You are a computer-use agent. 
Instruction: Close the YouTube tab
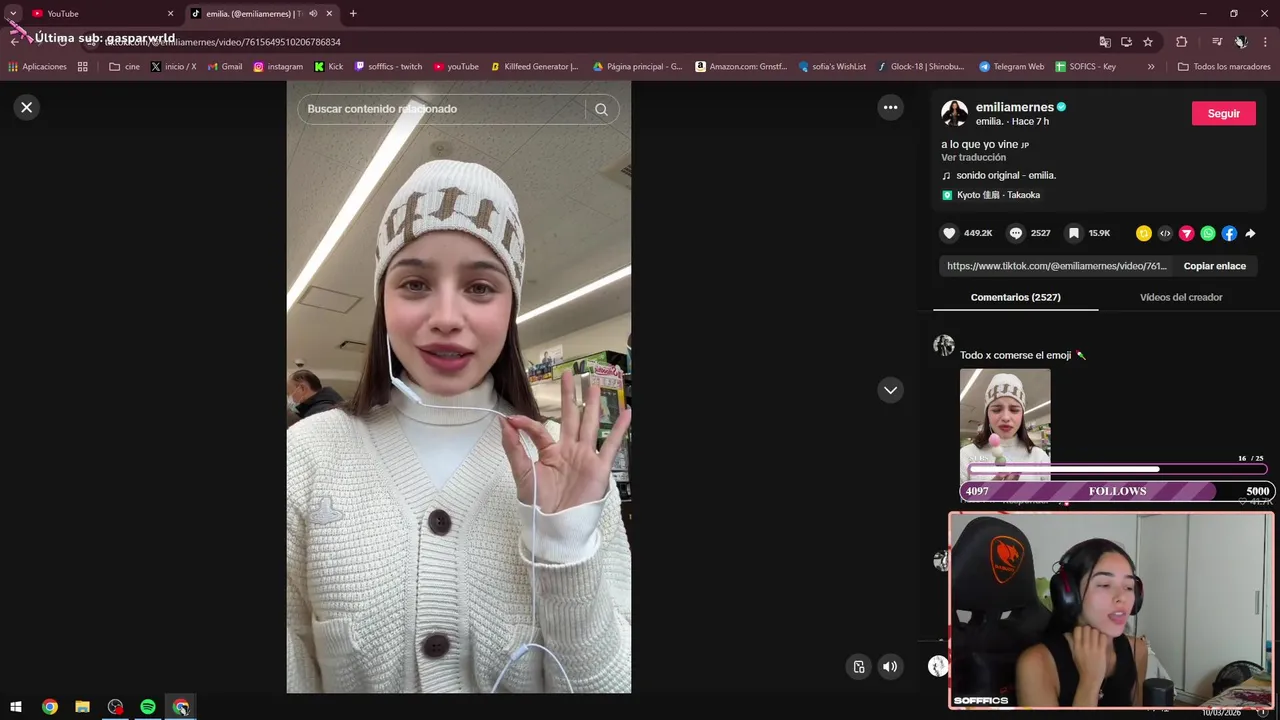pos(170,14)
